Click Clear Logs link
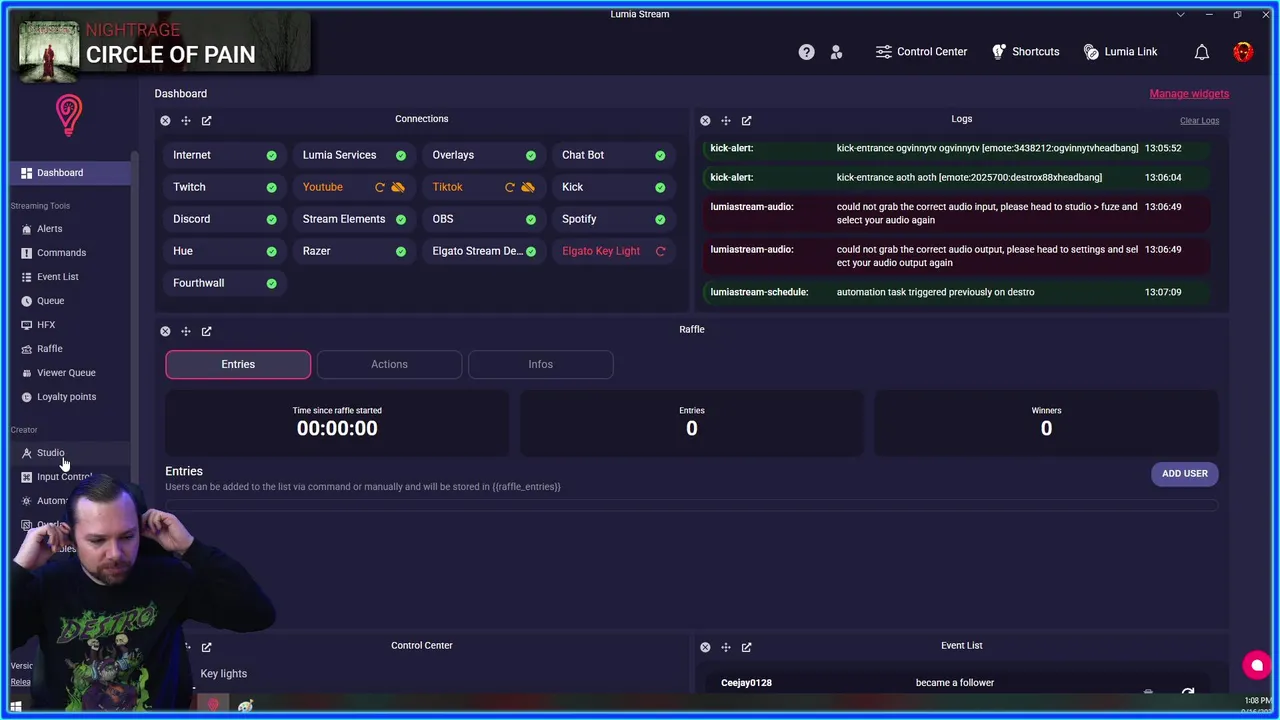Image resolution: width=1280 pixels, height=720 pixels. coord(1199,121)
